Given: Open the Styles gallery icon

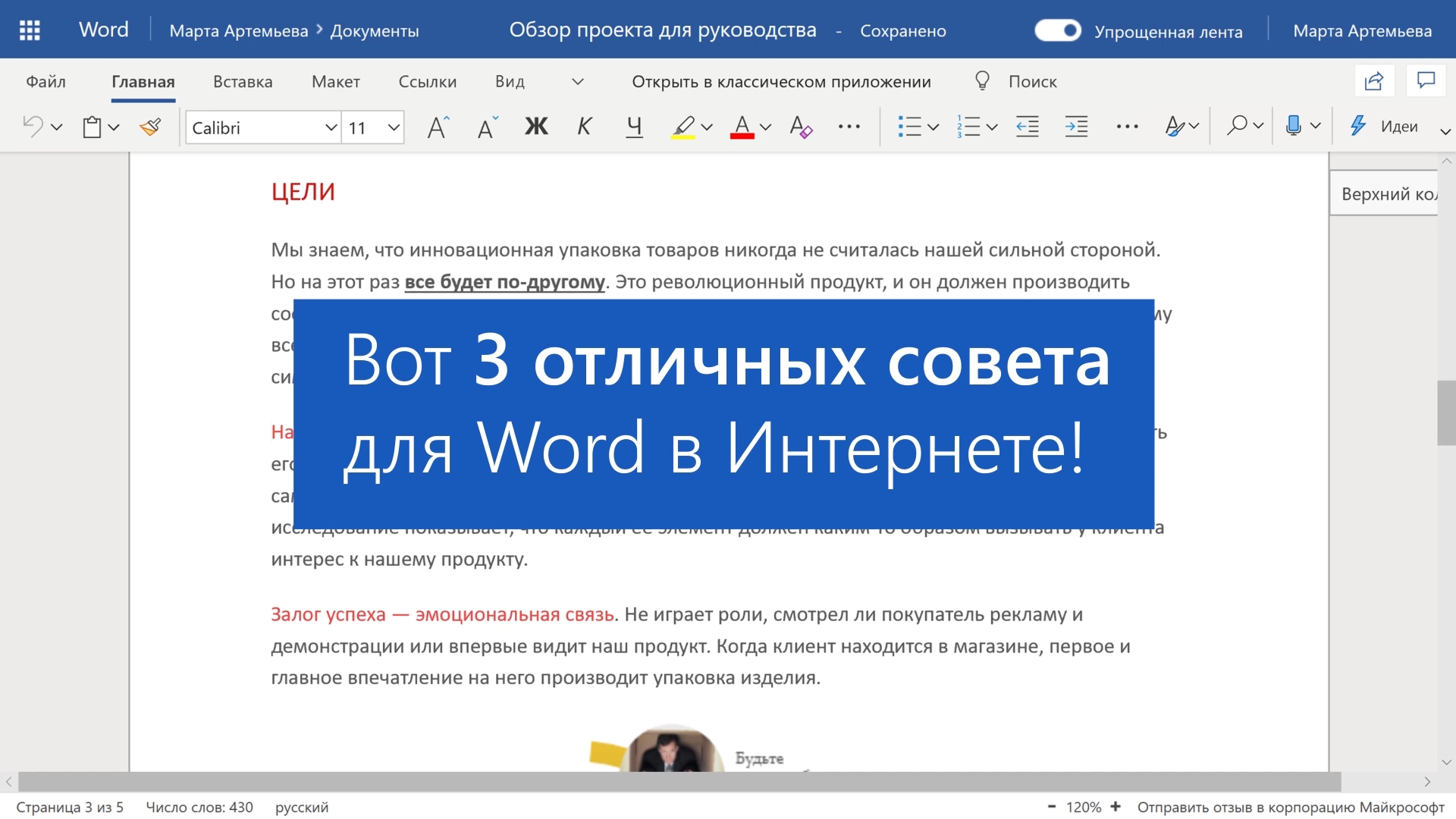Looking at the screenshot, I should (1175, 127).
